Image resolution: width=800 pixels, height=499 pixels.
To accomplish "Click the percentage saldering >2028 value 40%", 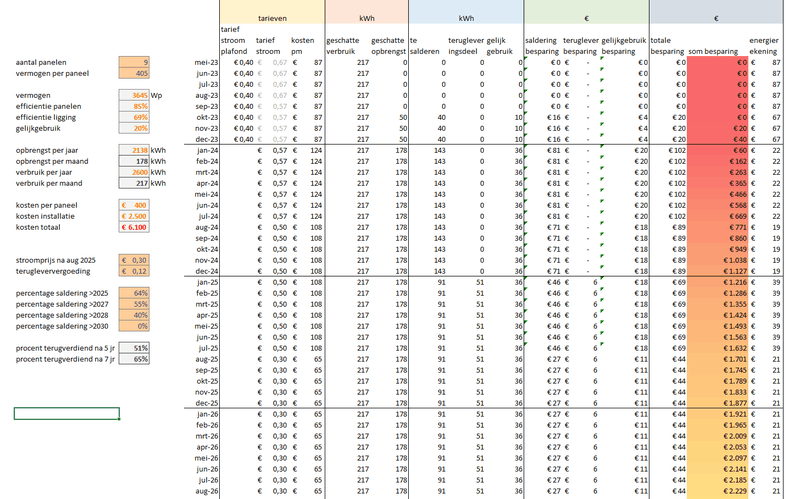I will click(x=134, y=315).
